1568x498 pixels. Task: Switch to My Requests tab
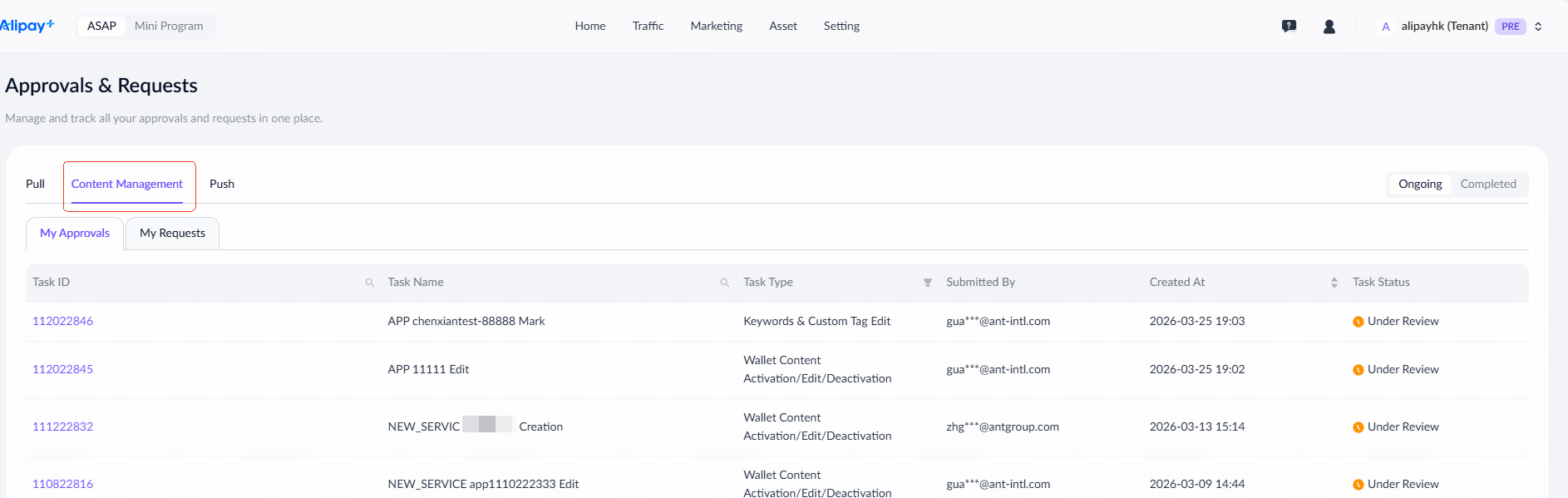[172, 233]
